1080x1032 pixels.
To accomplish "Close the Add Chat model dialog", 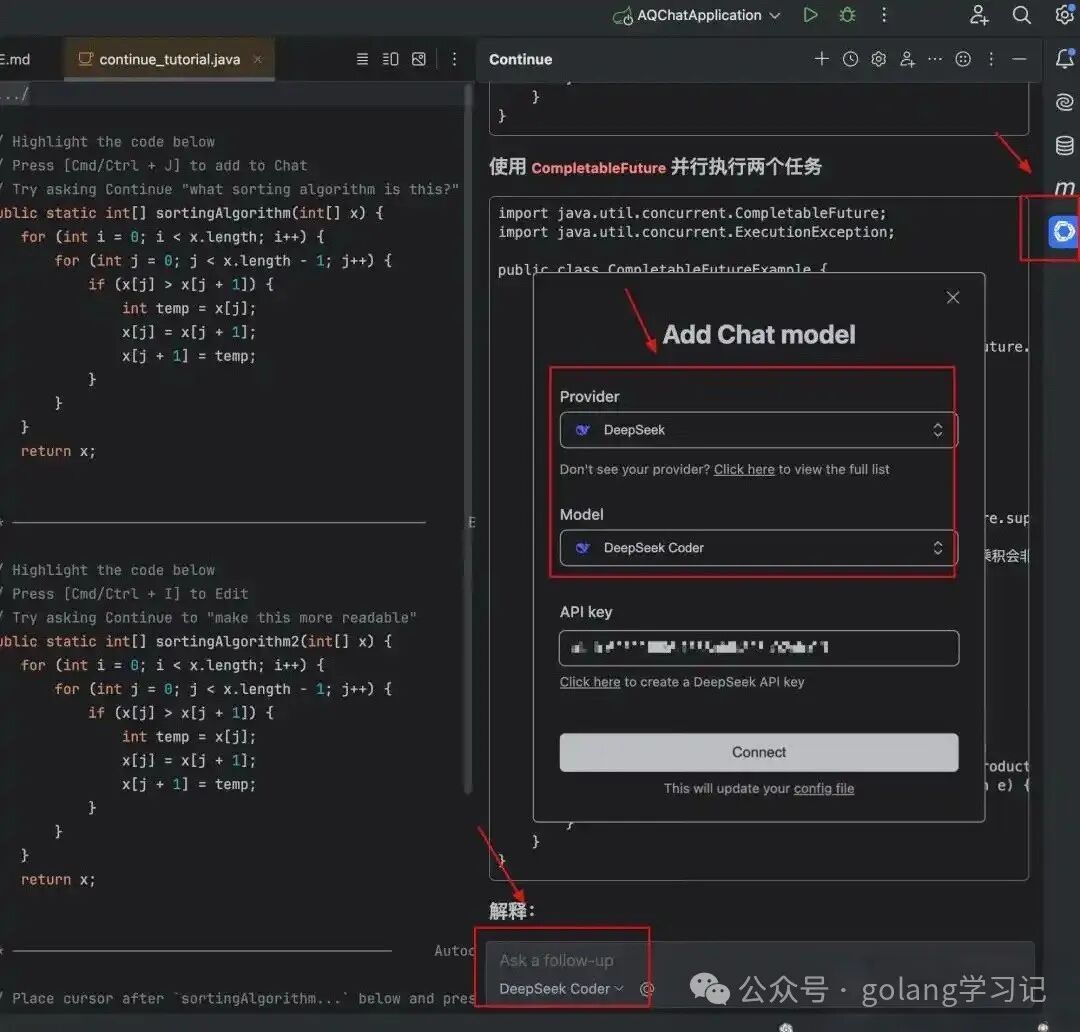I will point(953,298).
